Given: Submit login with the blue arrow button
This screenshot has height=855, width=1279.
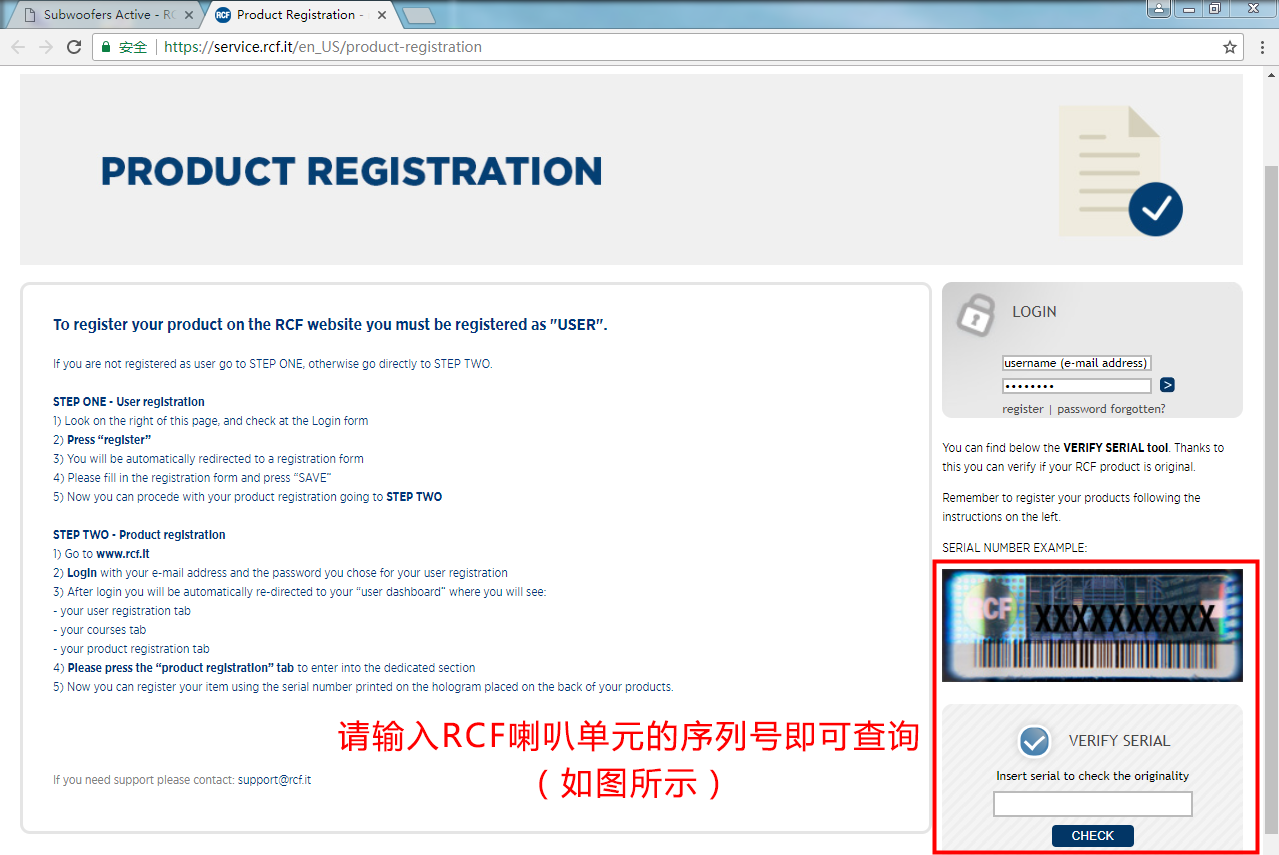Looking at the screenshot, I should tap(1167, 385).
